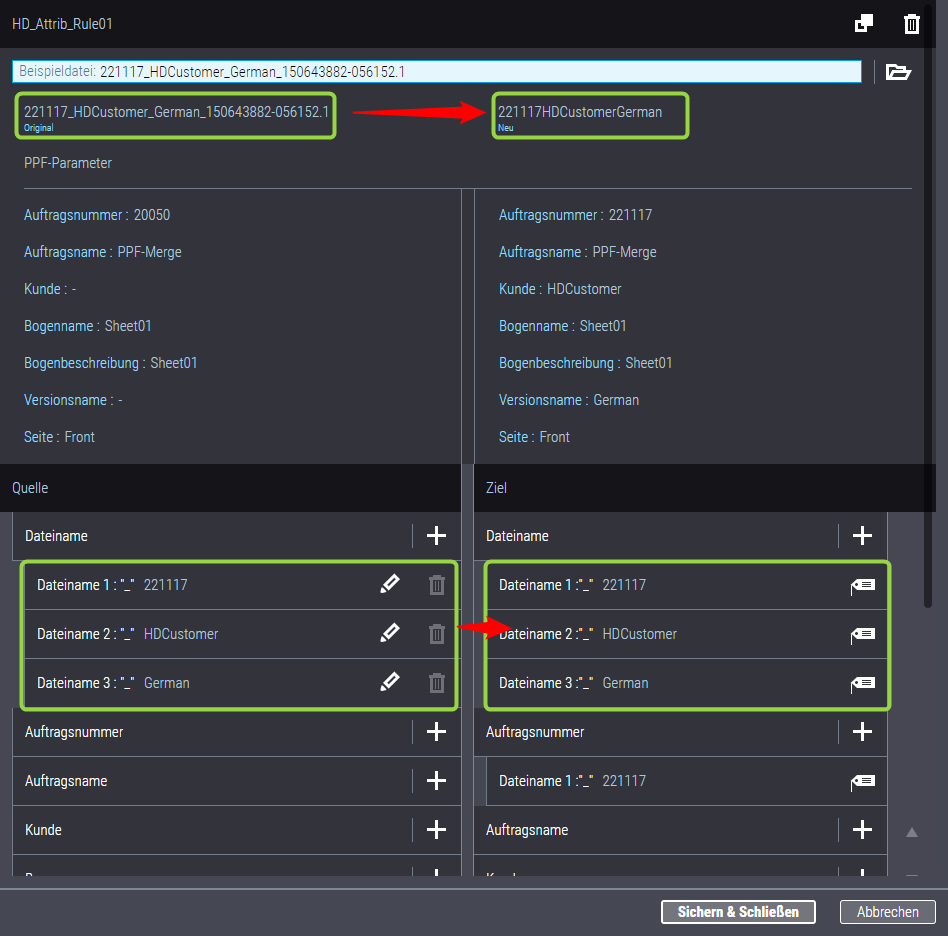Click the duplicate rule icon in header
Screen dimensions: 948x936
pos(864,24)
